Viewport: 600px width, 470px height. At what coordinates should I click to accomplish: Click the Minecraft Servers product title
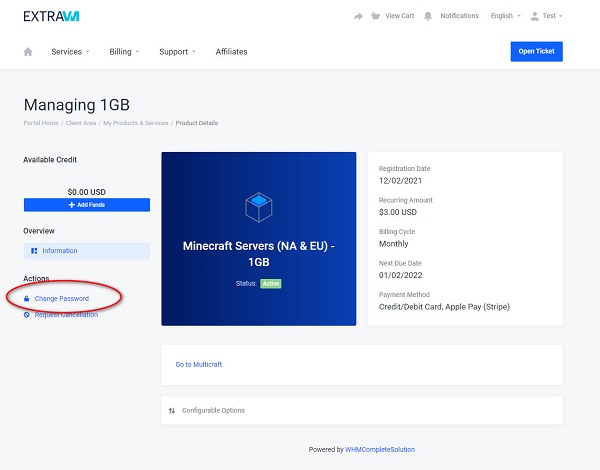(x=259, y=254)
